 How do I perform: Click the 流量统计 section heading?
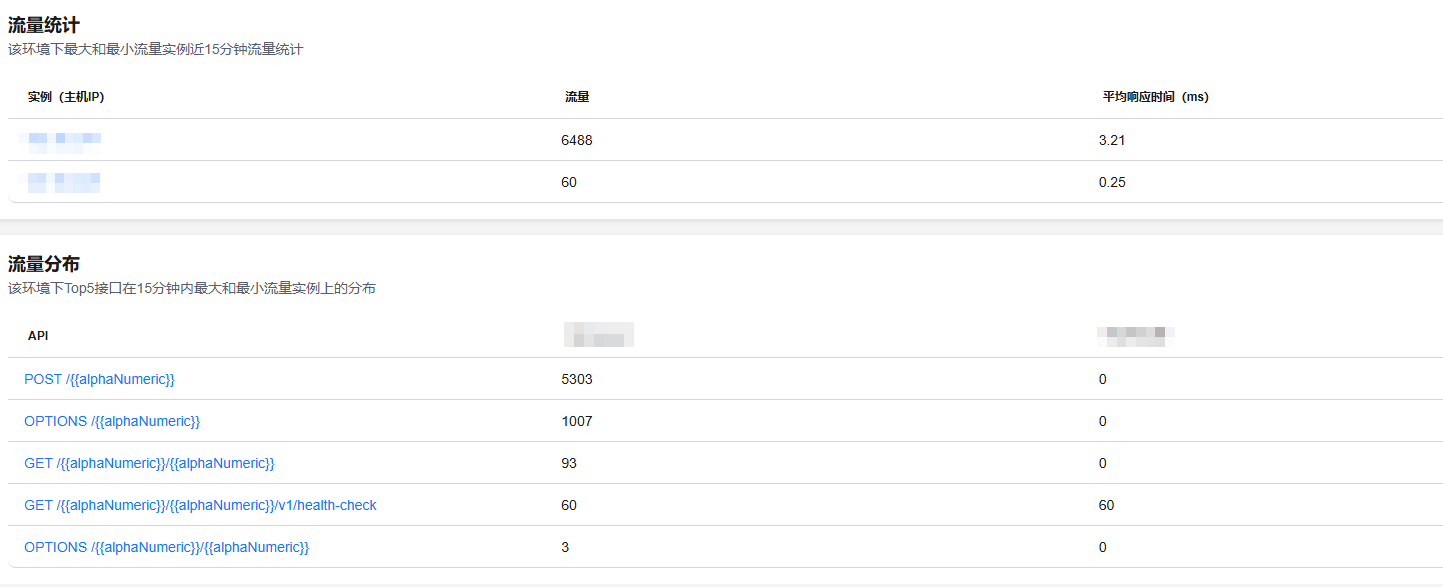point(44,26)
